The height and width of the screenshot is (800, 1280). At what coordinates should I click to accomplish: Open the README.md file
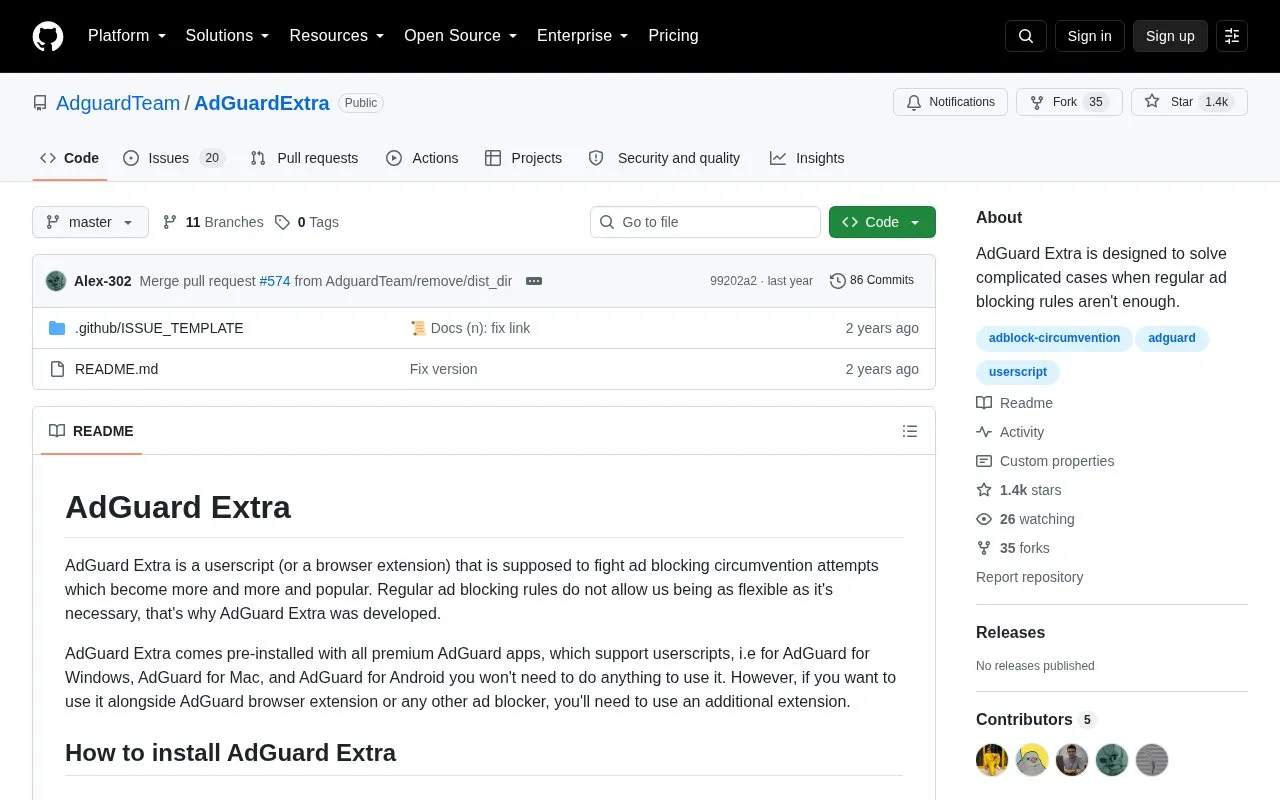pyautogui.click(x=116, y=369)
